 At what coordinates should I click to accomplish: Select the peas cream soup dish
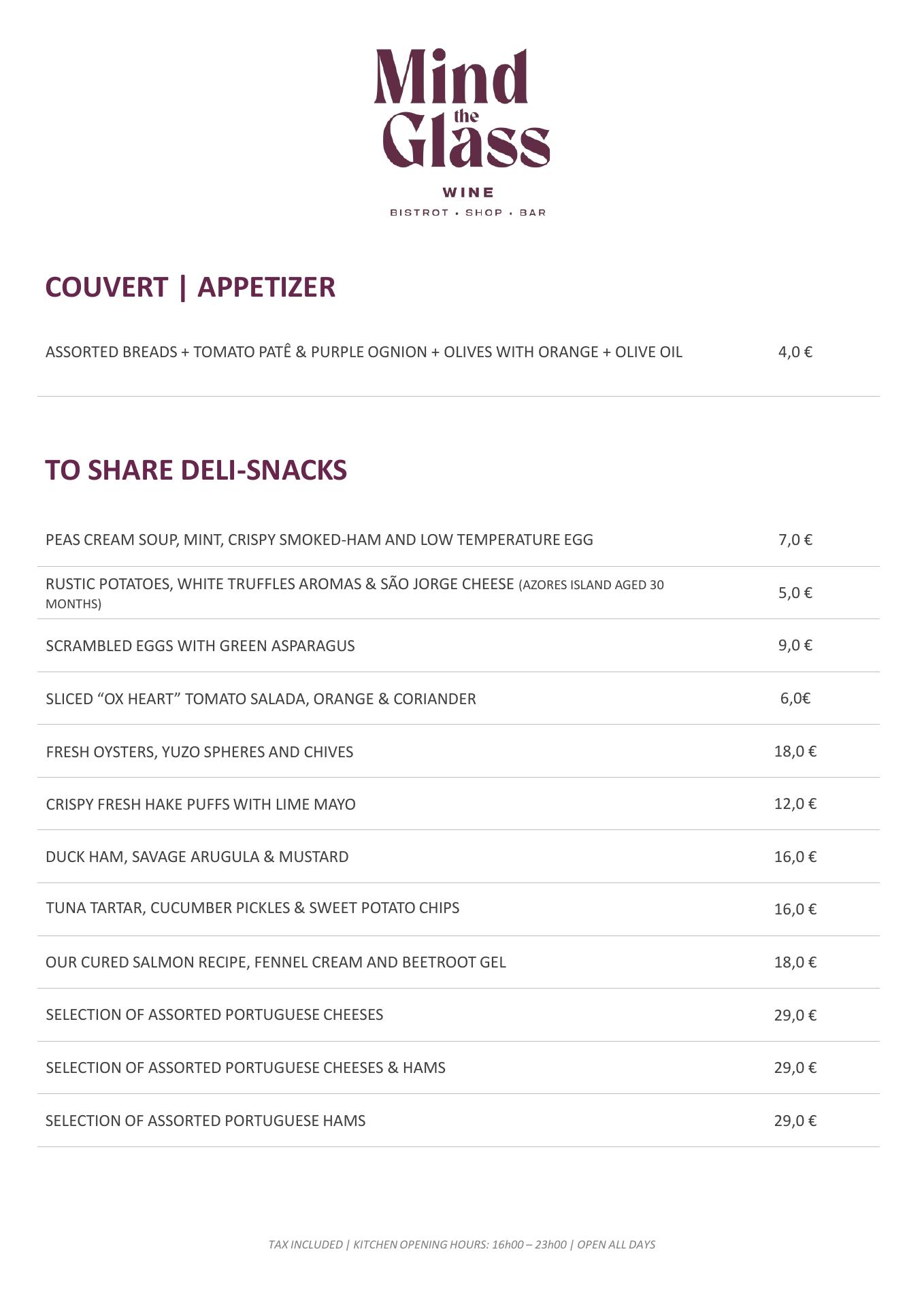319,540
